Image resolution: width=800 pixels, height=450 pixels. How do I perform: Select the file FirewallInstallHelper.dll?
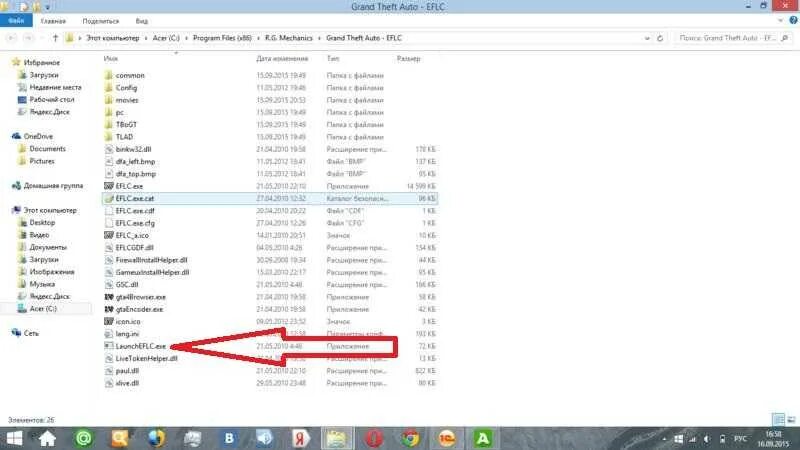pos(152,260)
